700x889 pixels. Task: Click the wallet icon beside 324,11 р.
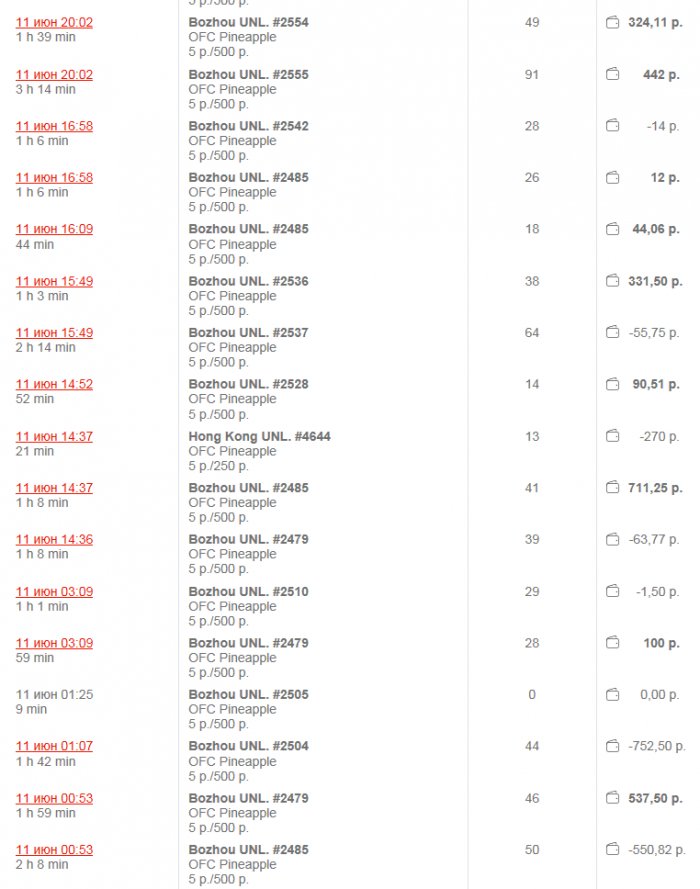click(x=613, y=22)
